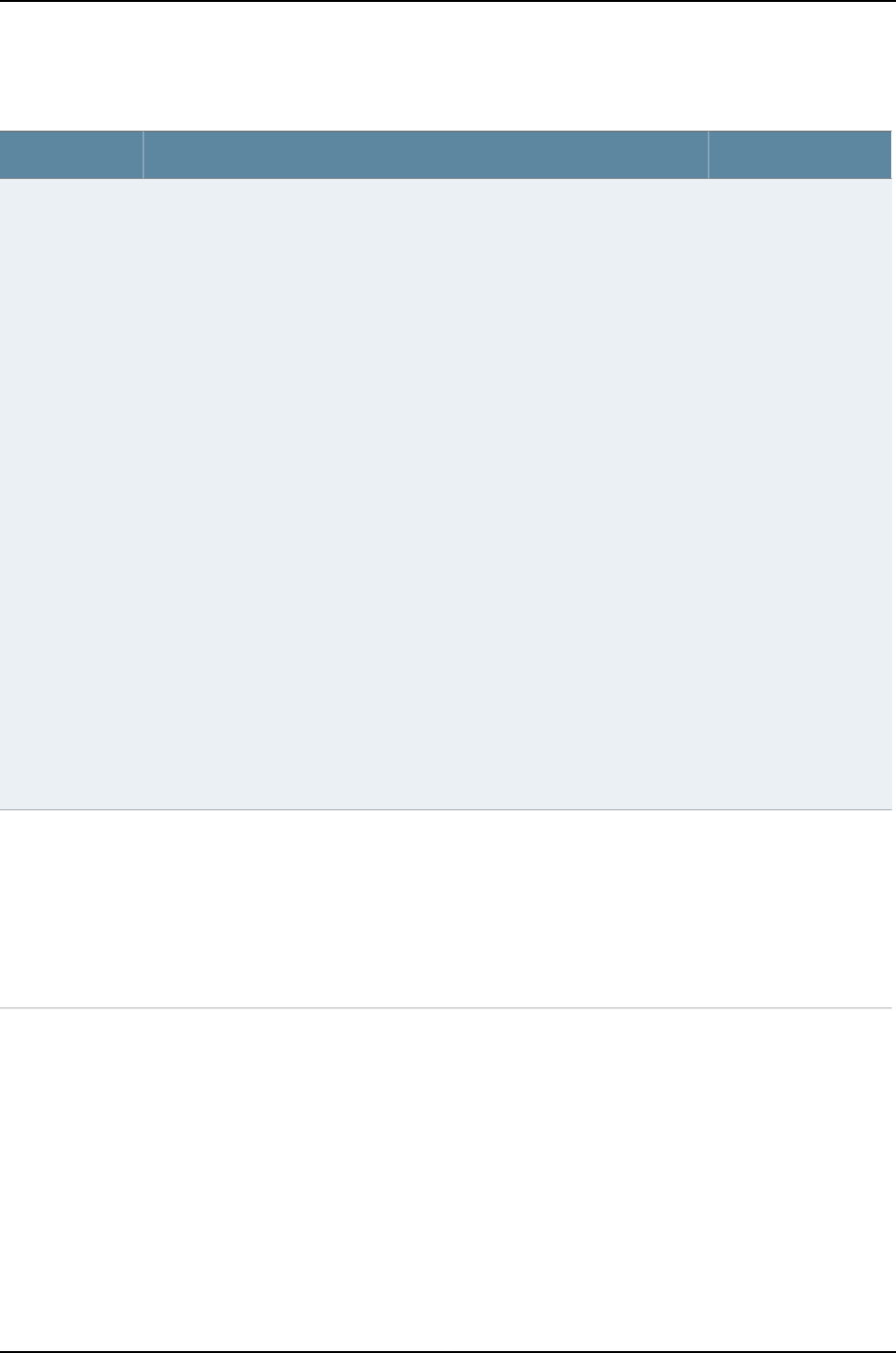Image resolution: width=896 pixels, height=1353 pixels.
Task: Select the shaded row's last column cell
Action: pyautogui.click(x=800, y=494)
